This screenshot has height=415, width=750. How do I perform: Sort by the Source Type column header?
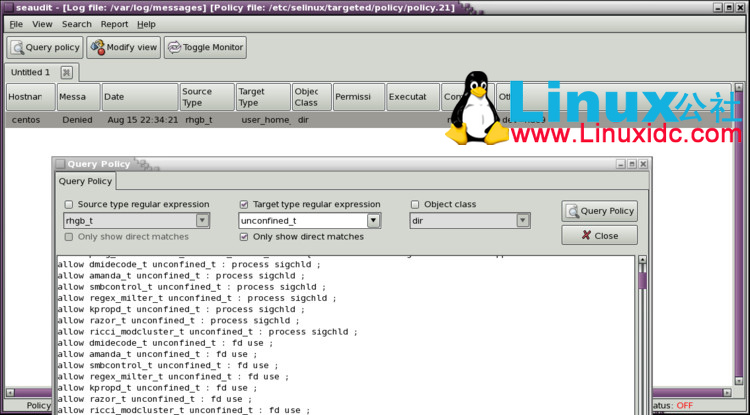click(x=207, y=97)
